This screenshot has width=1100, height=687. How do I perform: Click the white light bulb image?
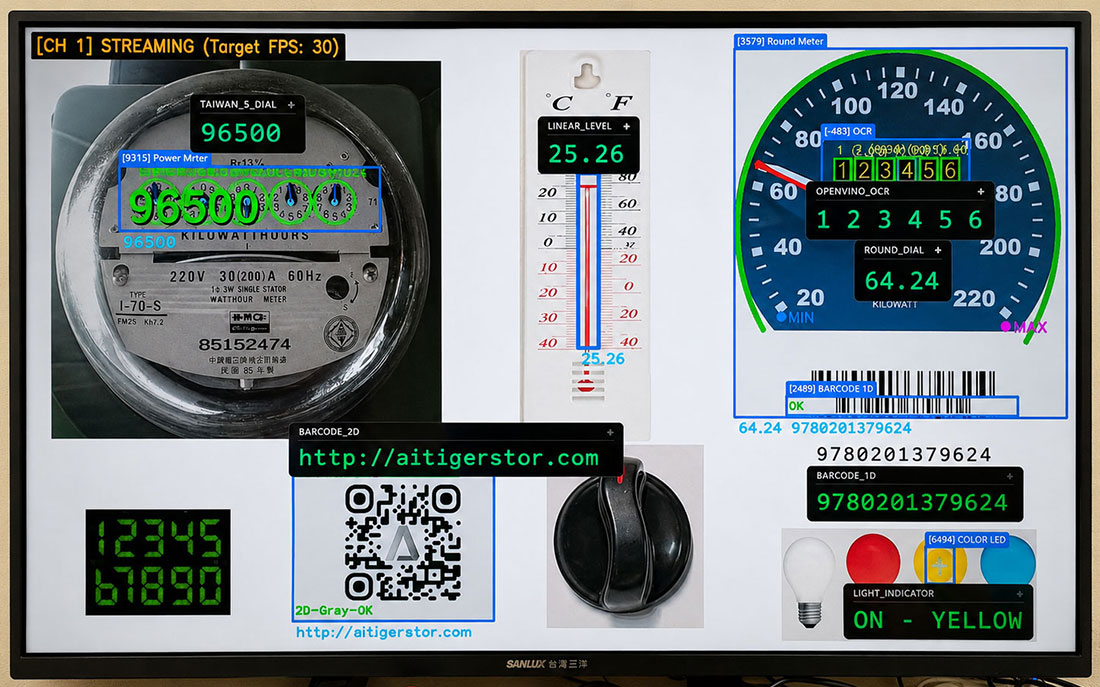(x=809, y=580)
